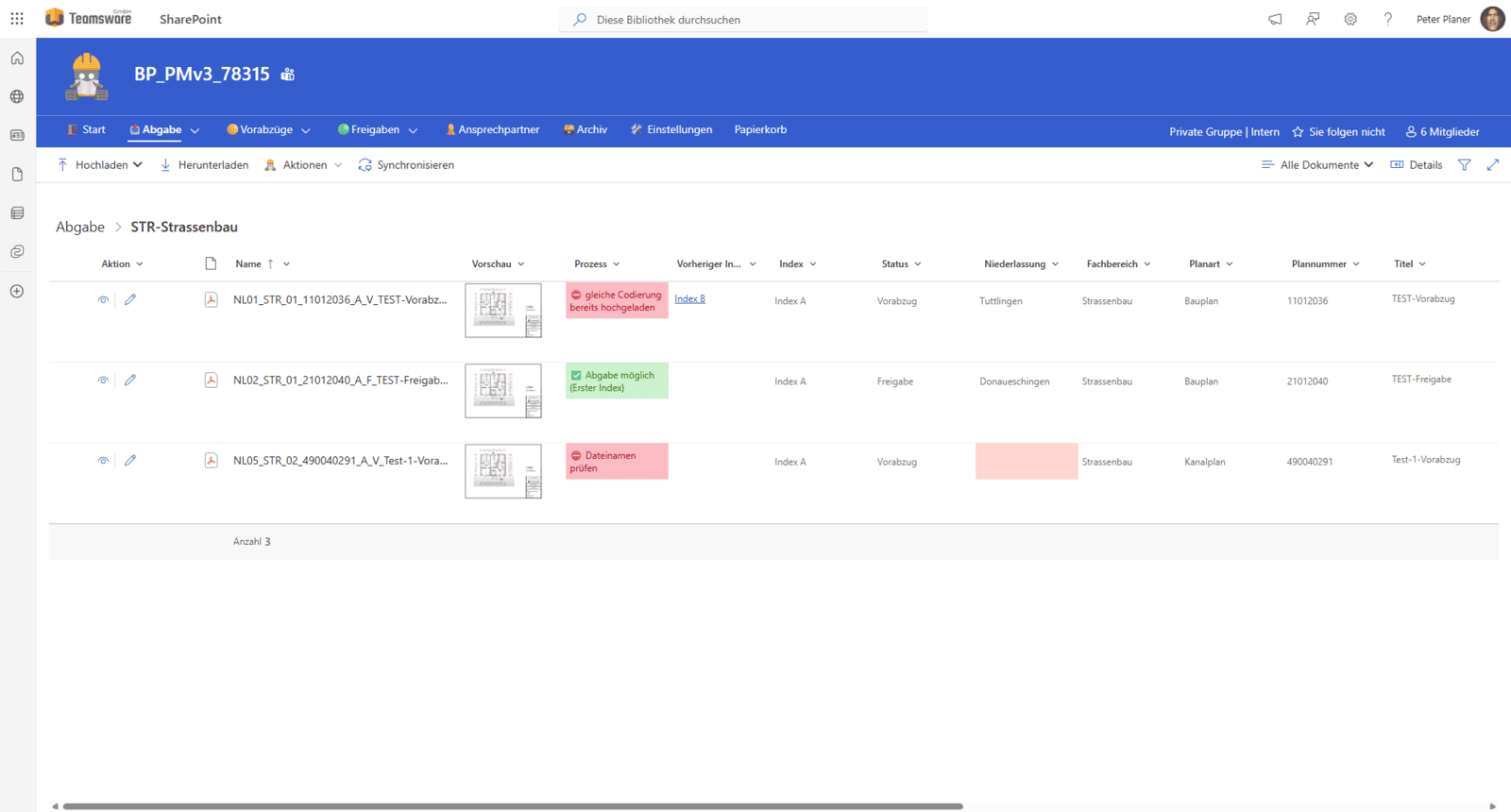Click the filter funnel icon
This screenshot has width=1511, height=812.
[1465, 165]
